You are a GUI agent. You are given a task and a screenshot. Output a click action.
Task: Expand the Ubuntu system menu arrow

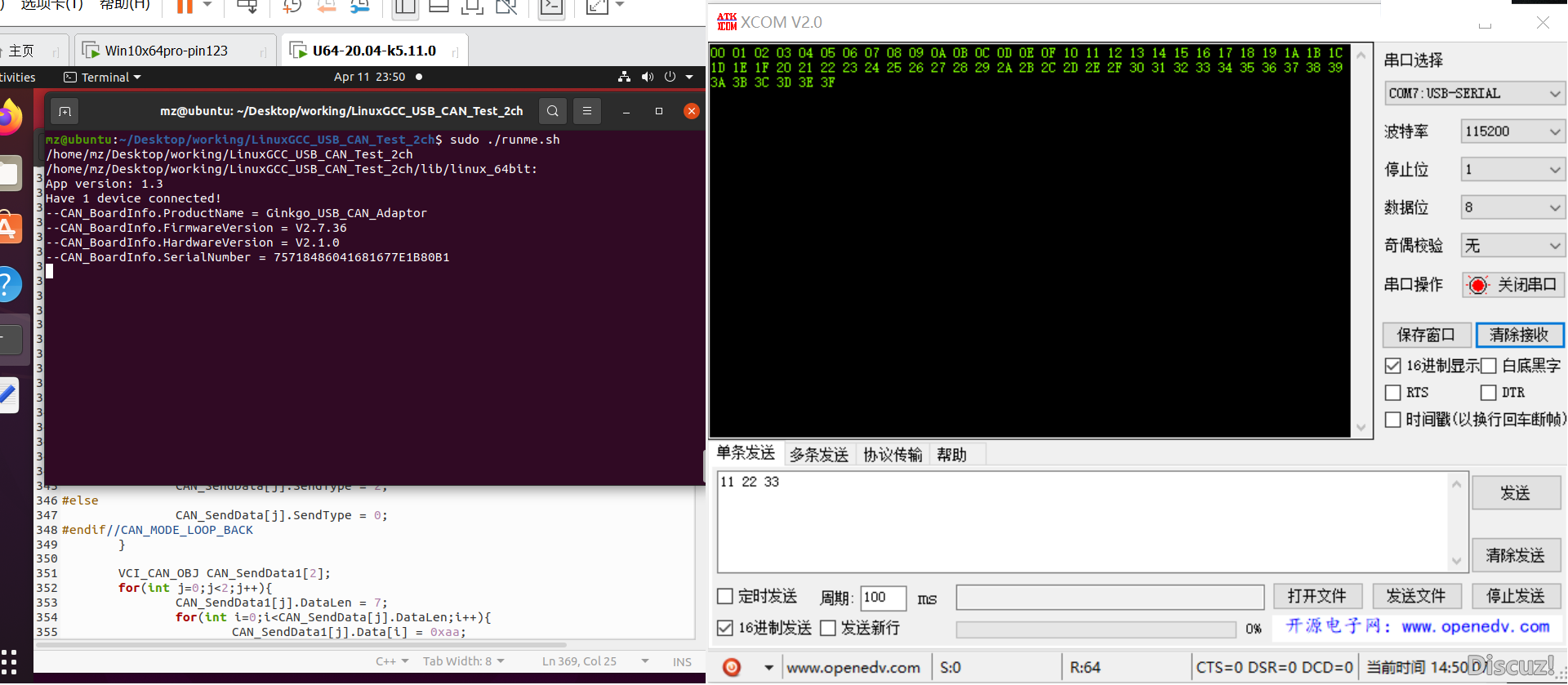click(x=689, y=77)
